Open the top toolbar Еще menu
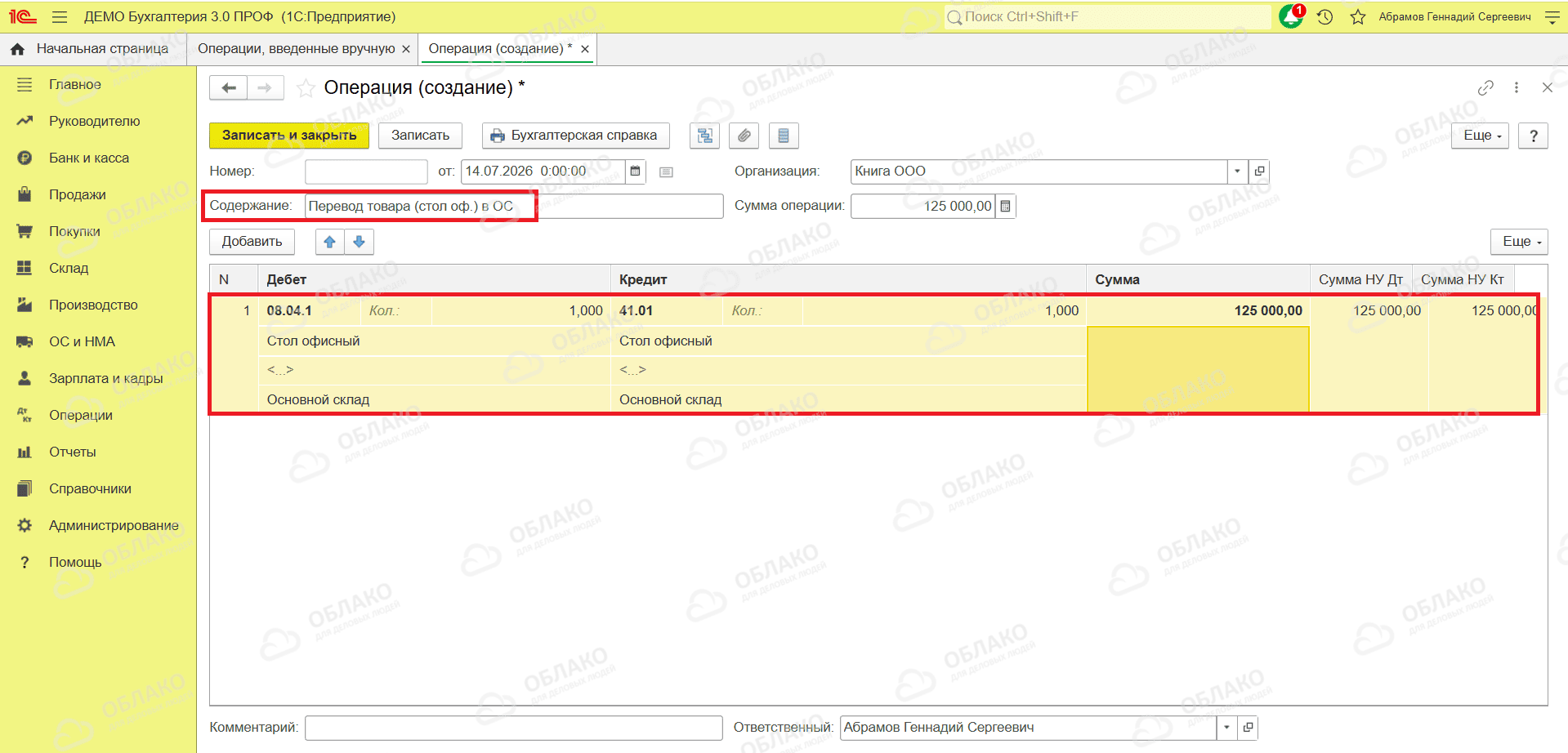The height and width of the screenshot is (753, 1568). point(1480,136)
